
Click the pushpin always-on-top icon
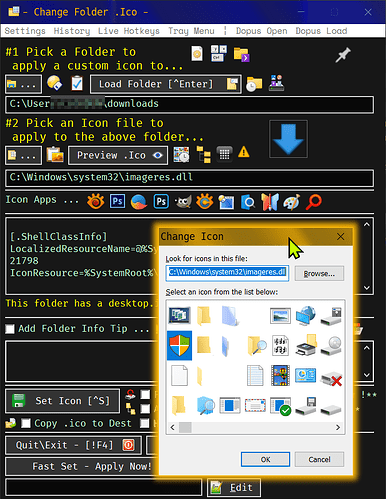pos(343,55)
